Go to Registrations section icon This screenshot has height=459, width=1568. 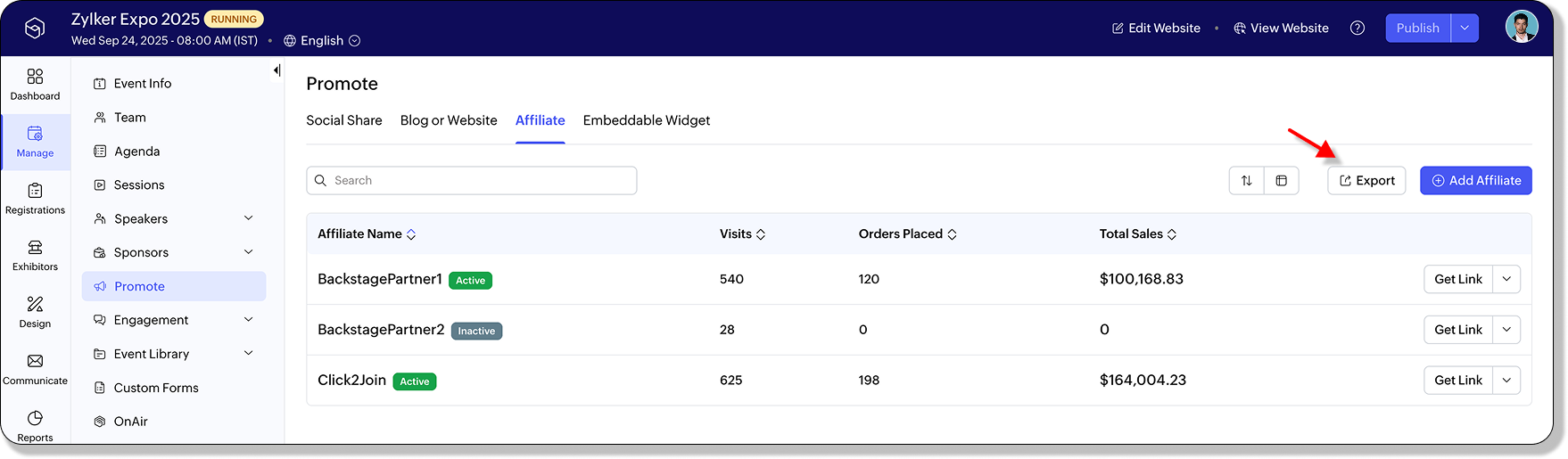coord(35,191)
